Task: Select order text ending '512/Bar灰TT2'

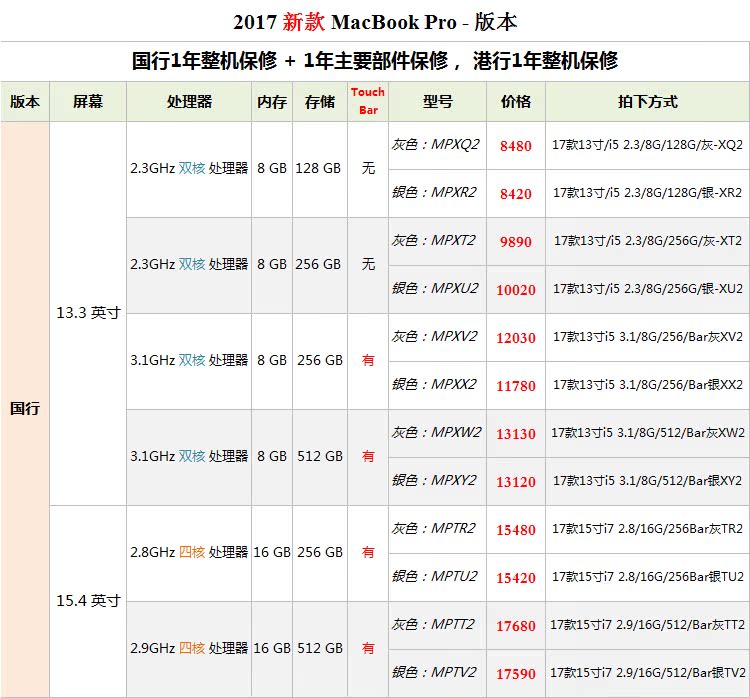Action: (x=648, y=624)
